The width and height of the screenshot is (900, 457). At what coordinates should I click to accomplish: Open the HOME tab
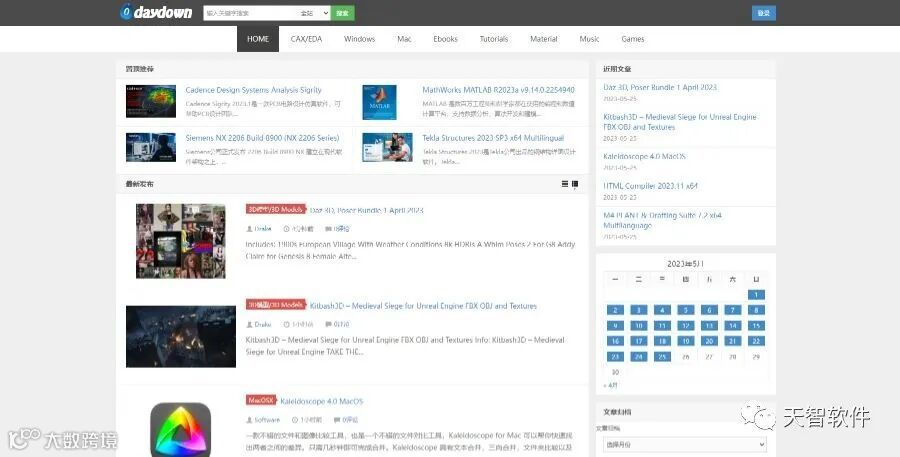258,39
